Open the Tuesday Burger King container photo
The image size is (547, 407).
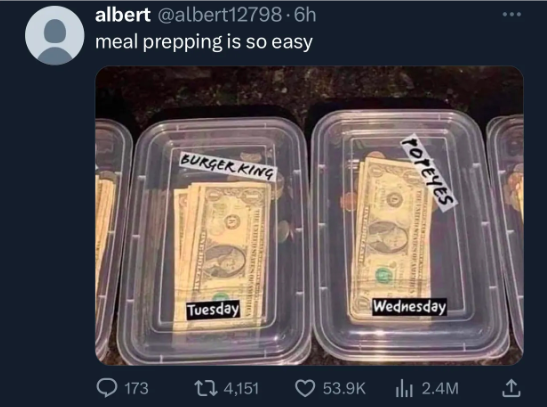(215, 241)
